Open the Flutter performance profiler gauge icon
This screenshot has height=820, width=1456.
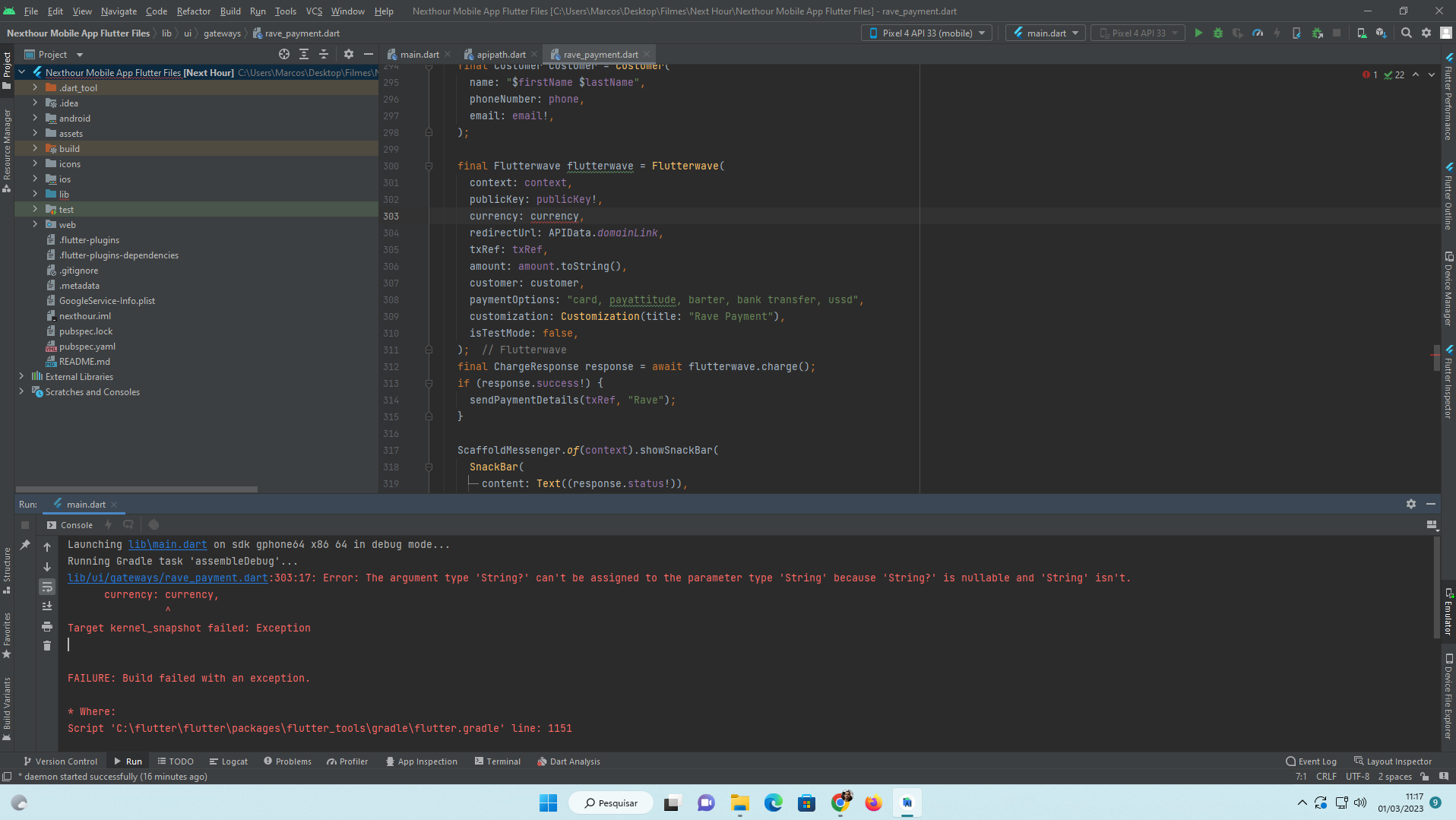point(1258,33)
